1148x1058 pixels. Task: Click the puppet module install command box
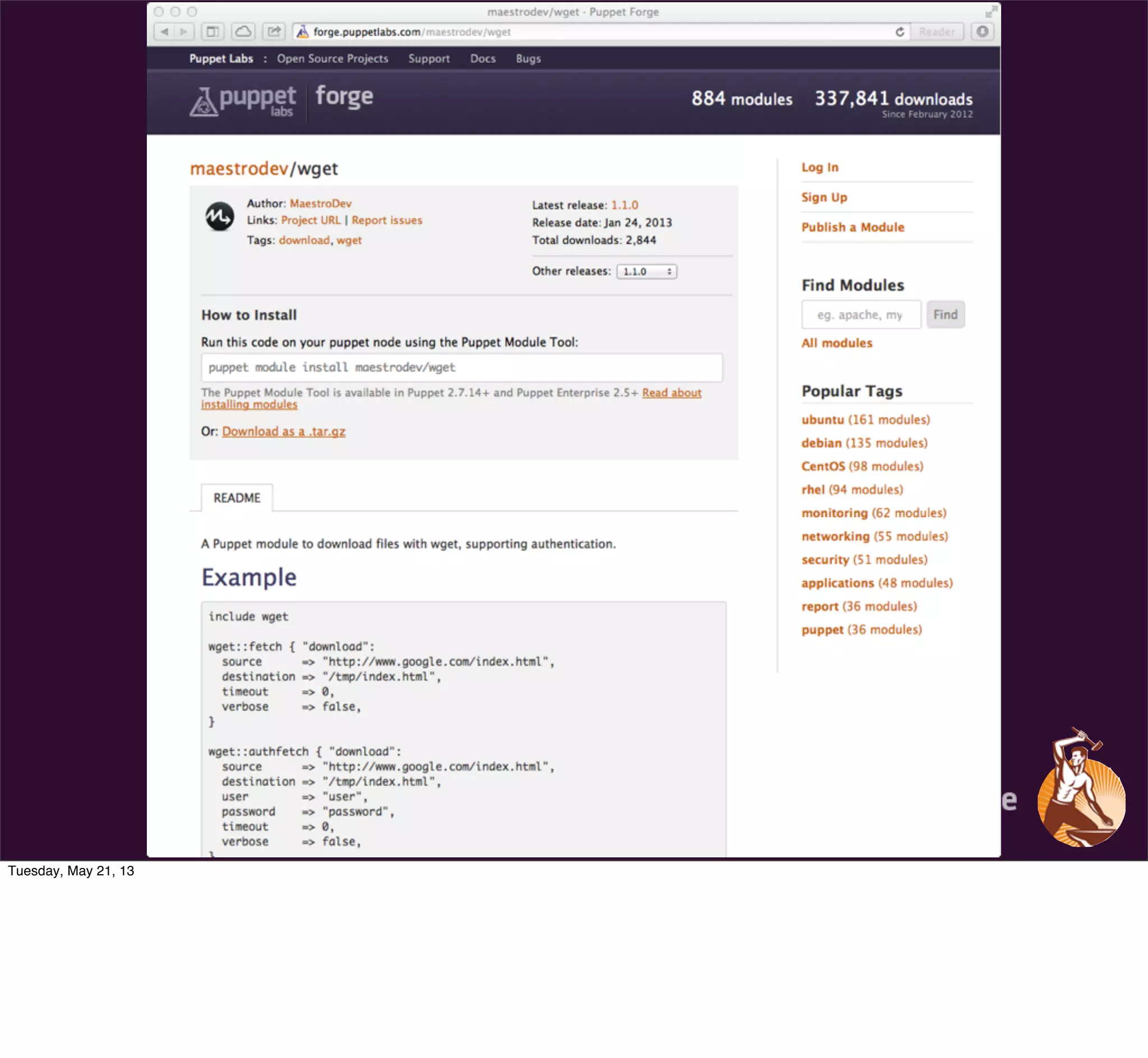click(461, 368)
